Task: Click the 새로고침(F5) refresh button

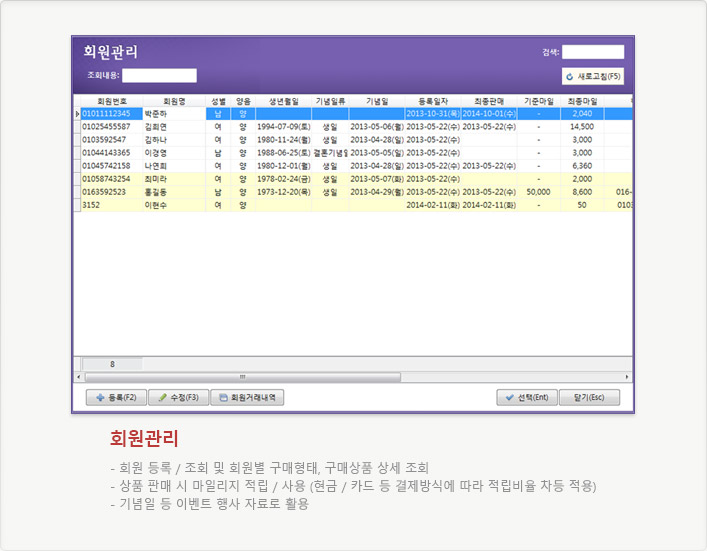Action: tap(592, 76)
